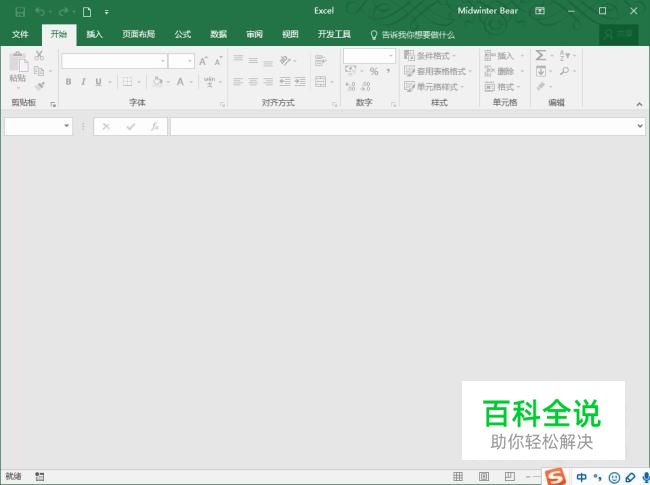Screen dimensions: 650x485
Task: Switch to the 数据 ribbon tab
Action: pos(218,34)
